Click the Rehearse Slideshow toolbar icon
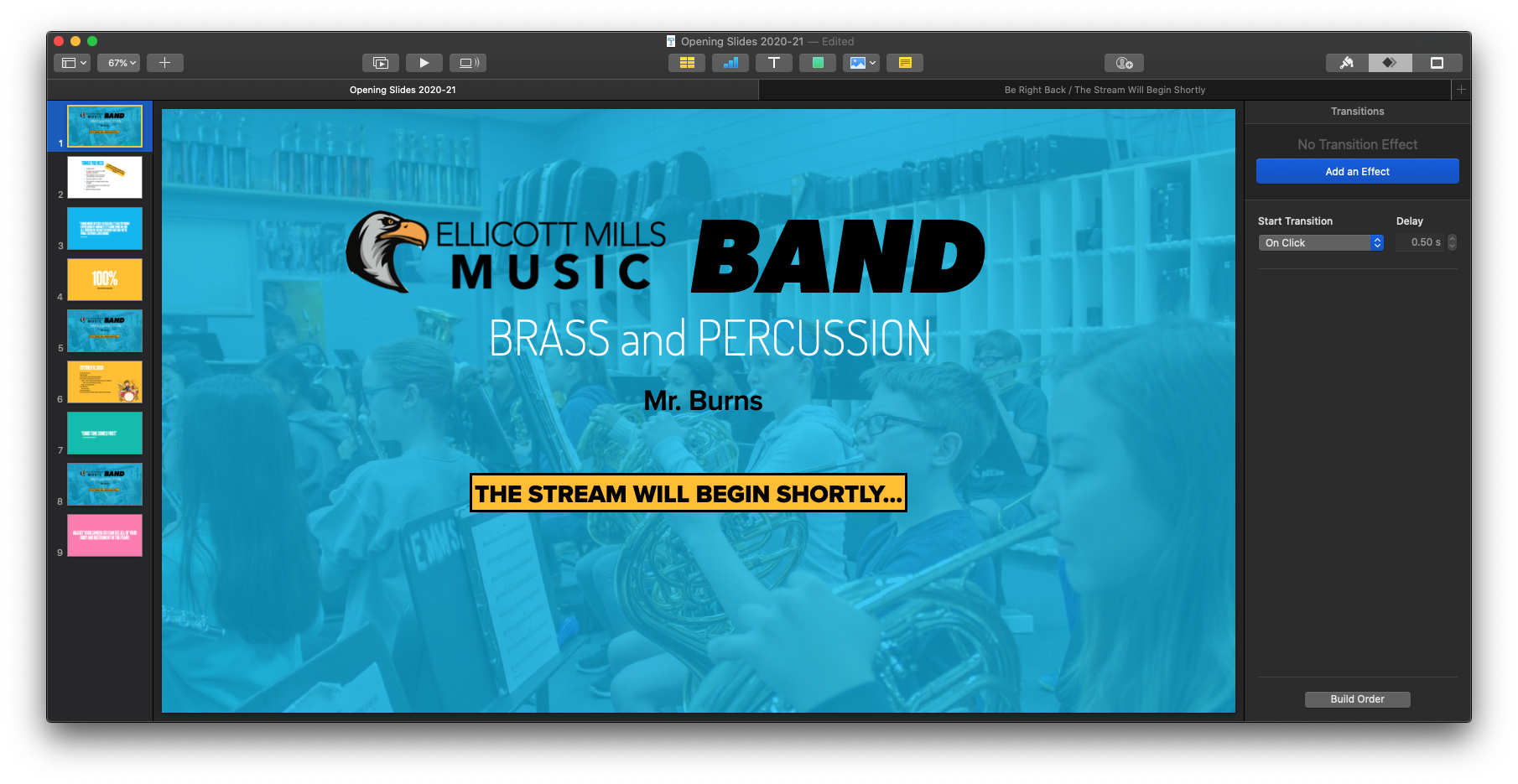This screenshot has width=1518, height=784. click(x=381, y=63)
